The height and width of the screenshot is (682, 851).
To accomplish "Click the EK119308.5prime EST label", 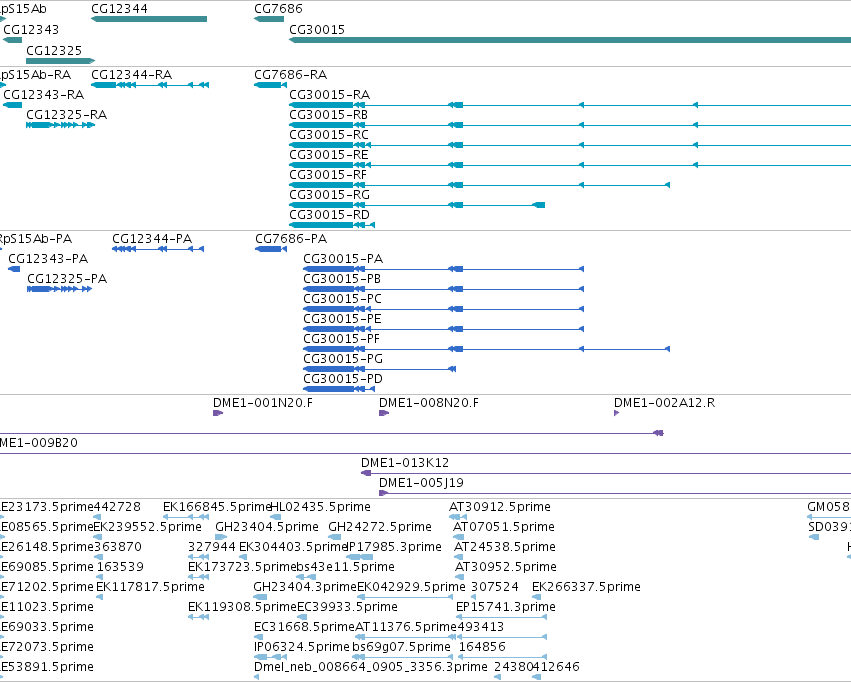I will (242, 607).
